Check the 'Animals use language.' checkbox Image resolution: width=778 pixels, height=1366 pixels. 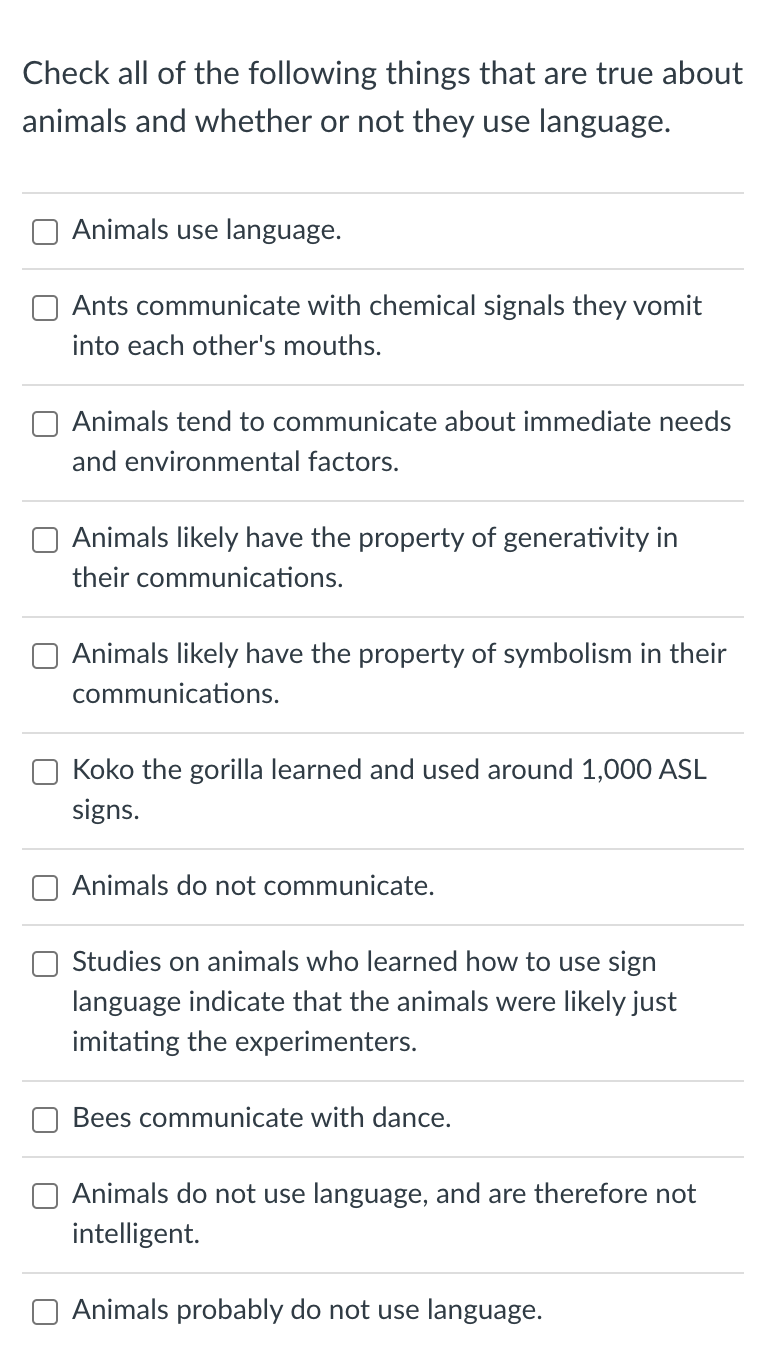click(x=45, y=232)
